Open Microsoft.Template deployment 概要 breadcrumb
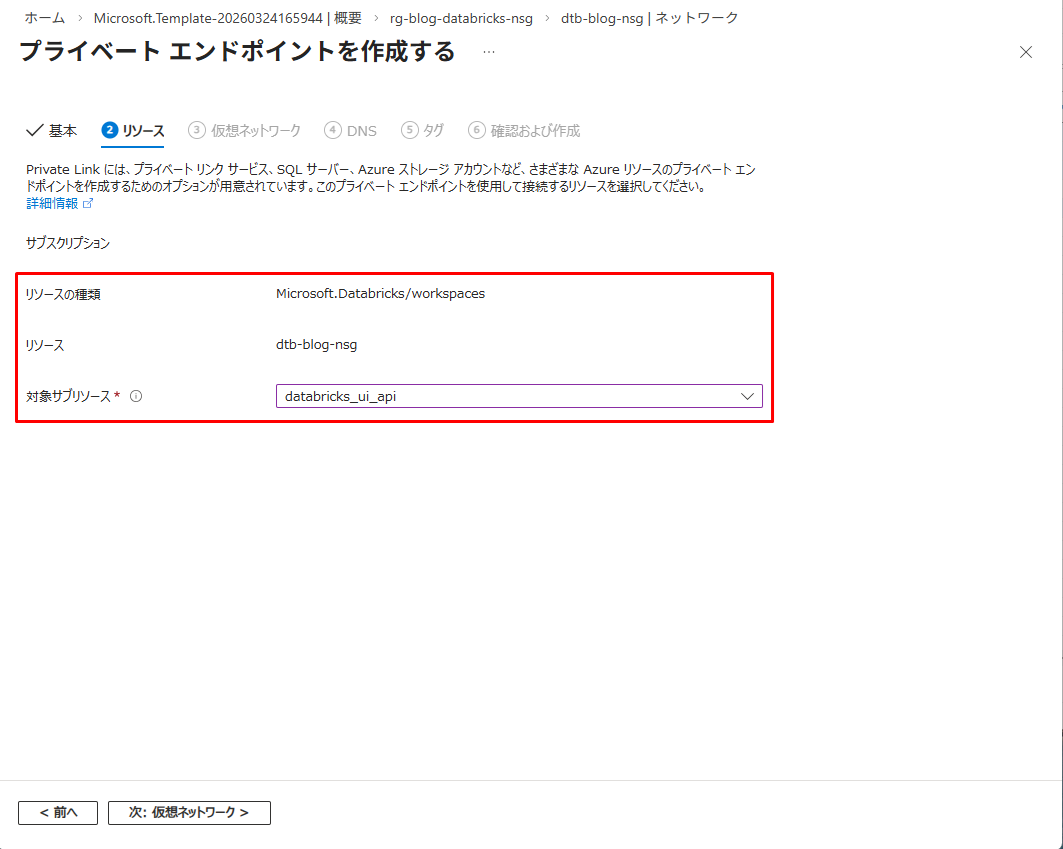This screenshot has height=849, width=1063. tap(227, 18)
